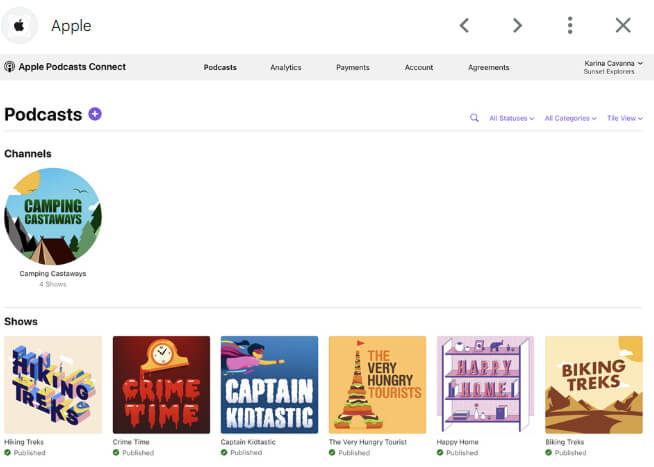654x467 pixels.
Task: Switch to the Podcasts tab
Action: [x=220, y=67]
